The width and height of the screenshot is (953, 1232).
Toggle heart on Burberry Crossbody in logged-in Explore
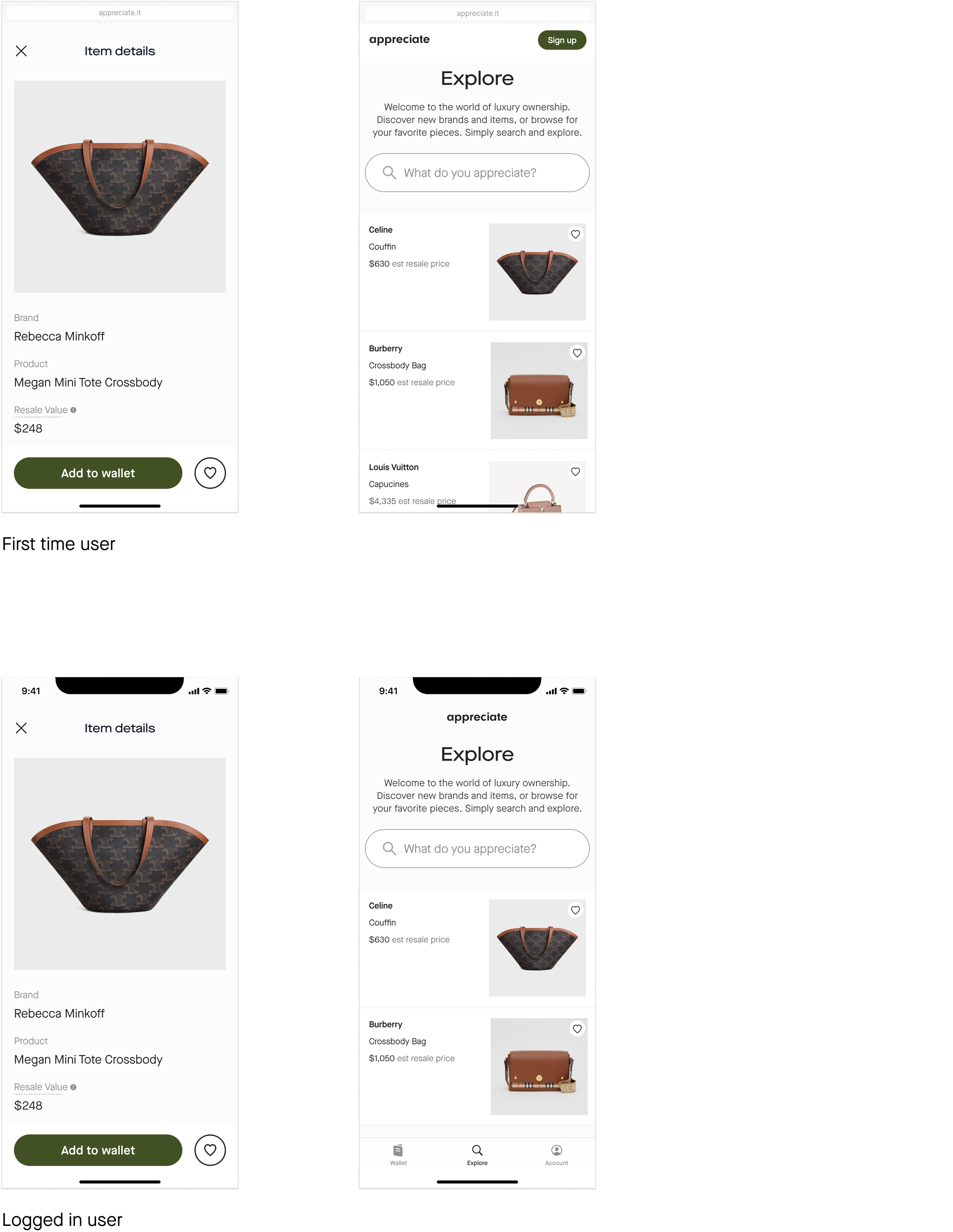click(x=577, y=1029)
